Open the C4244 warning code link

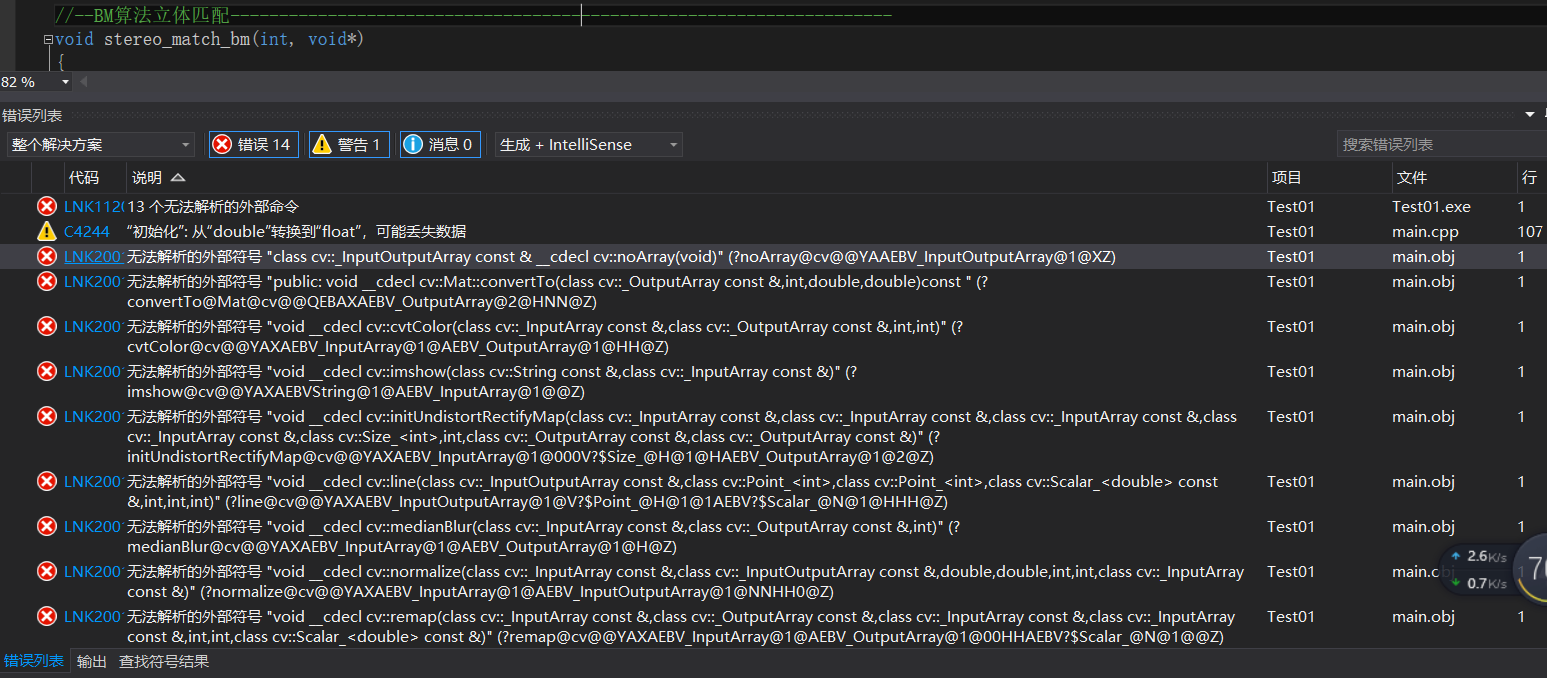point(87,232)
